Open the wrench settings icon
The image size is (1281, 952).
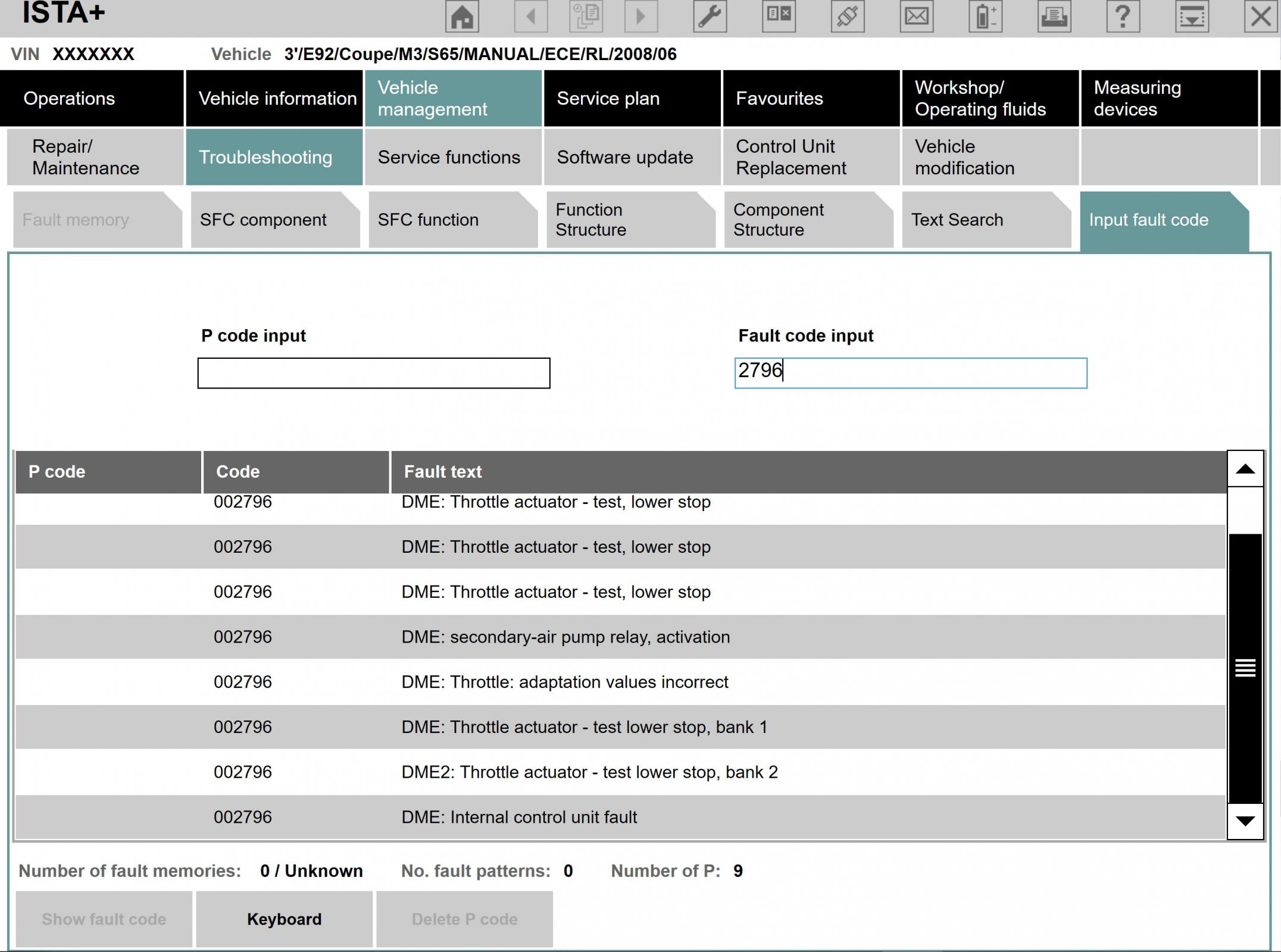[710, 16]
